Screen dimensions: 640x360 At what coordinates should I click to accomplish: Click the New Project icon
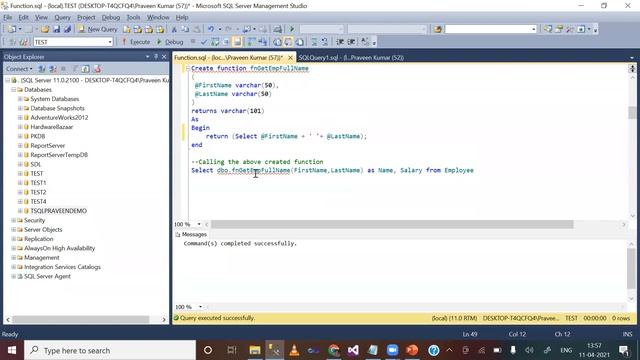click(x=12, y=29)
